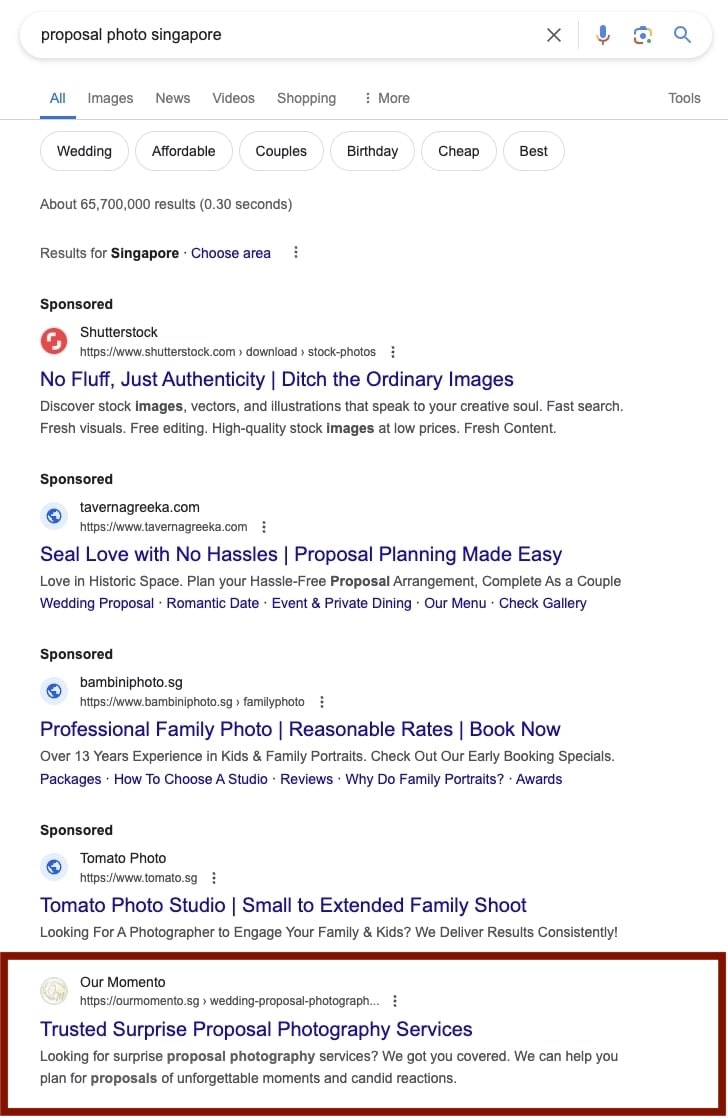Open three-dot menu beside Our Momento URL
Viewport: 728px width, 1118px height.
click(395, 1001)
